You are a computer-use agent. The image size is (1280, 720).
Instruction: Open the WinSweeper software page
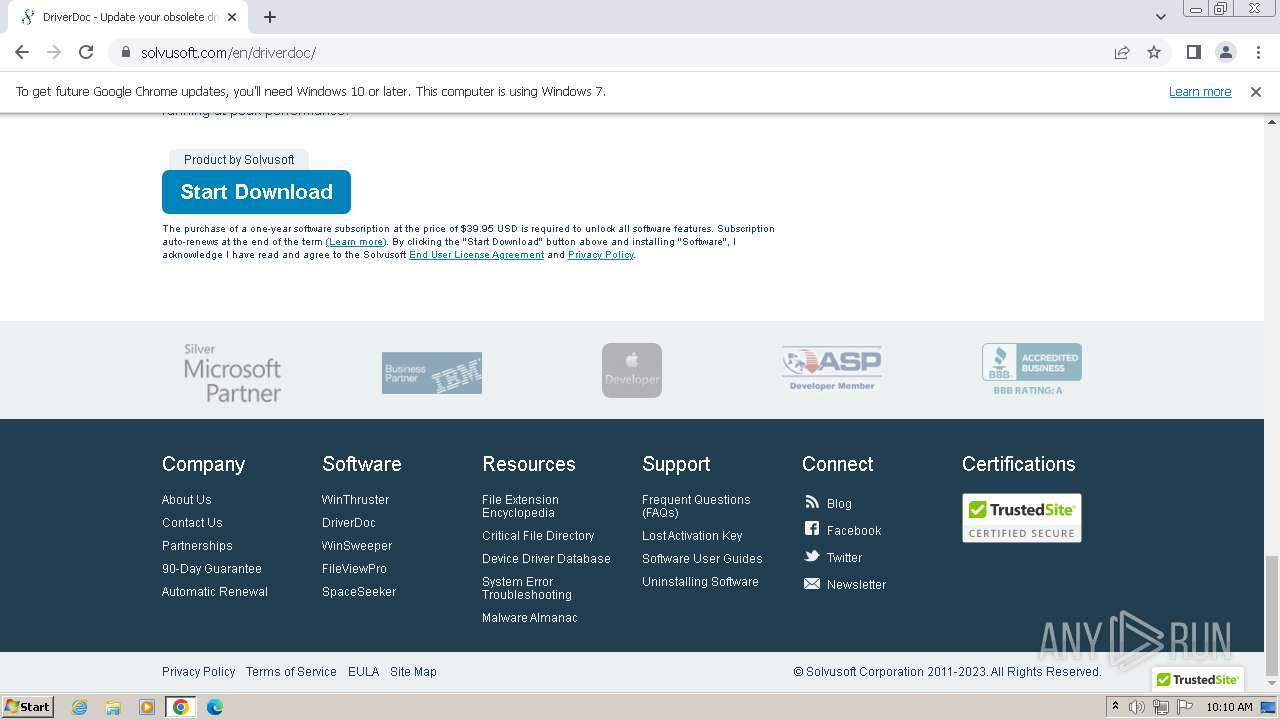coord(357,546)
